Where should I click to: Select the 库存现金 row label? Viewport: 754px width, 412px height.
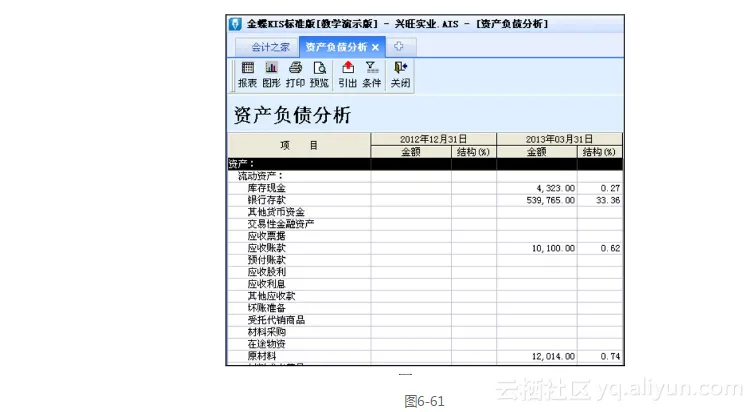[x=266, y=188]
